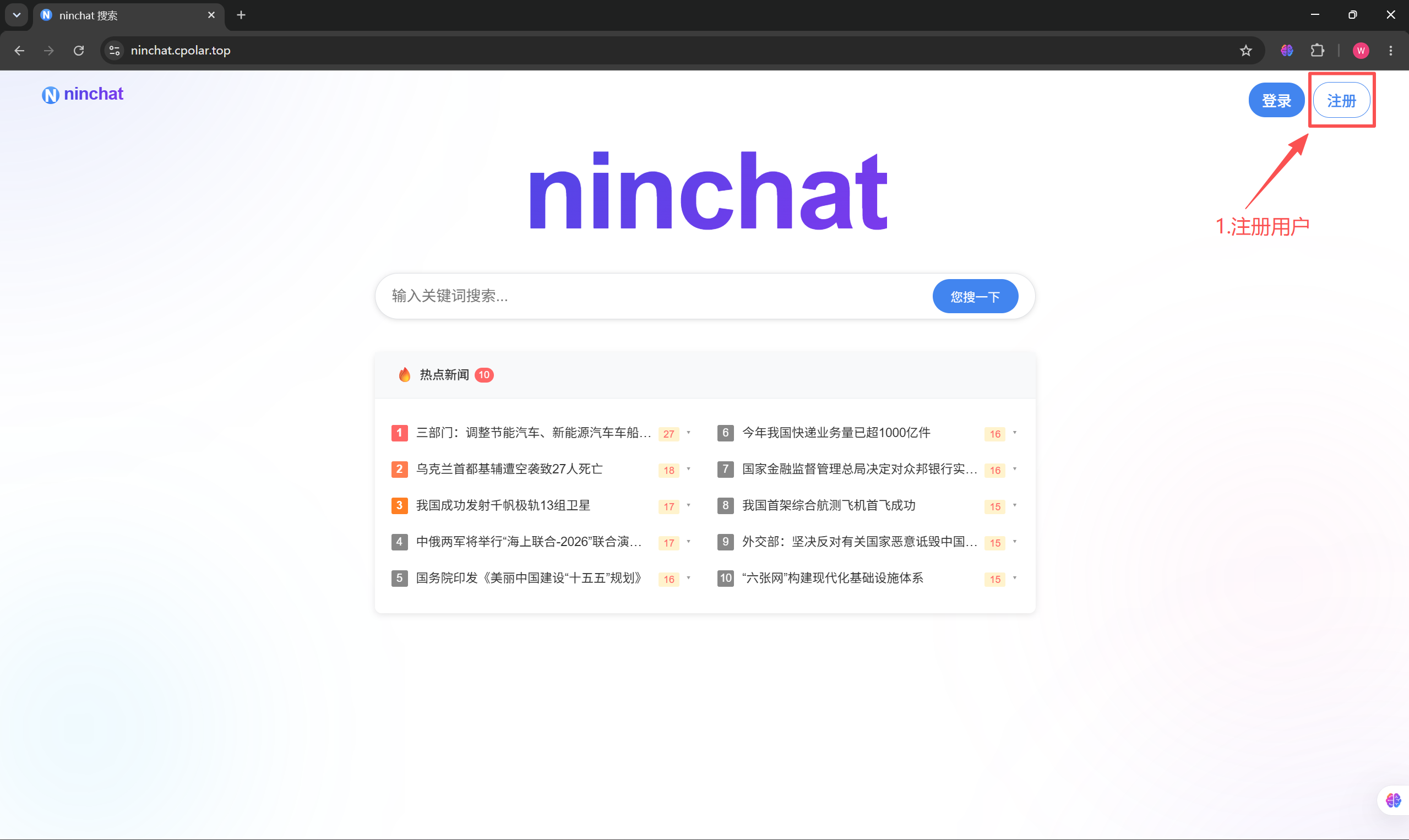The width and height of the screenshot is (1409, 840).
Task: Select the ninchat 搜索 tab
Action: tap(129, 15)
